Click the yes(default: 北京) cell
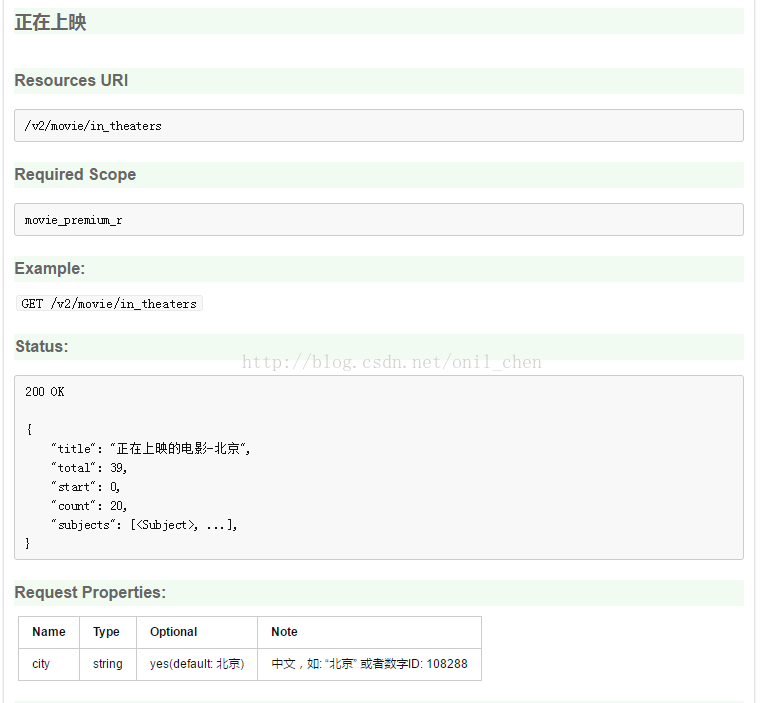This screenshot has width=764, height=703. pos(197,664)
